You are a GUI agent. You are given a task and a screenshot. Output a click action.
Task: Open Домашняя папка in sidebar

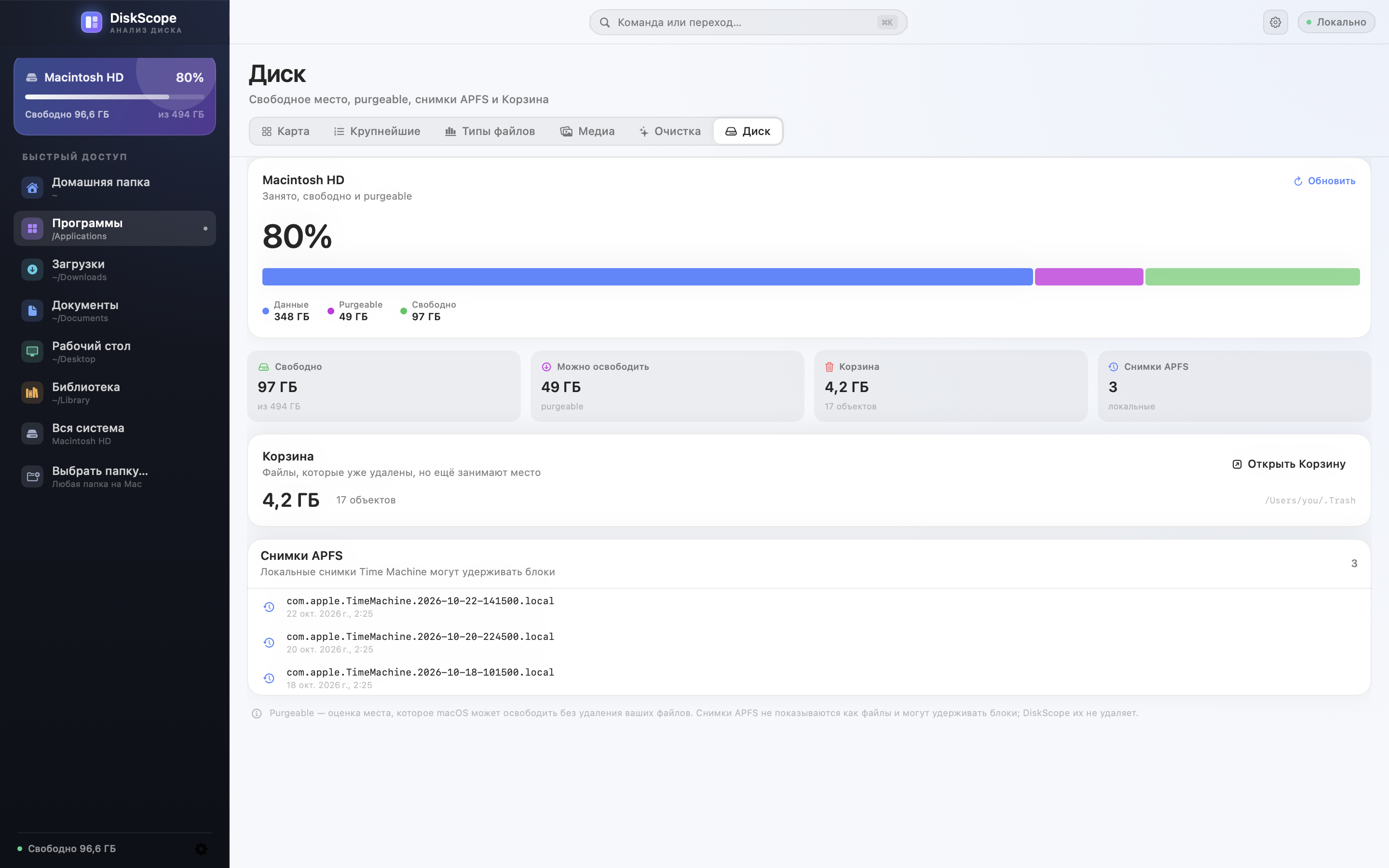point(115,187)
